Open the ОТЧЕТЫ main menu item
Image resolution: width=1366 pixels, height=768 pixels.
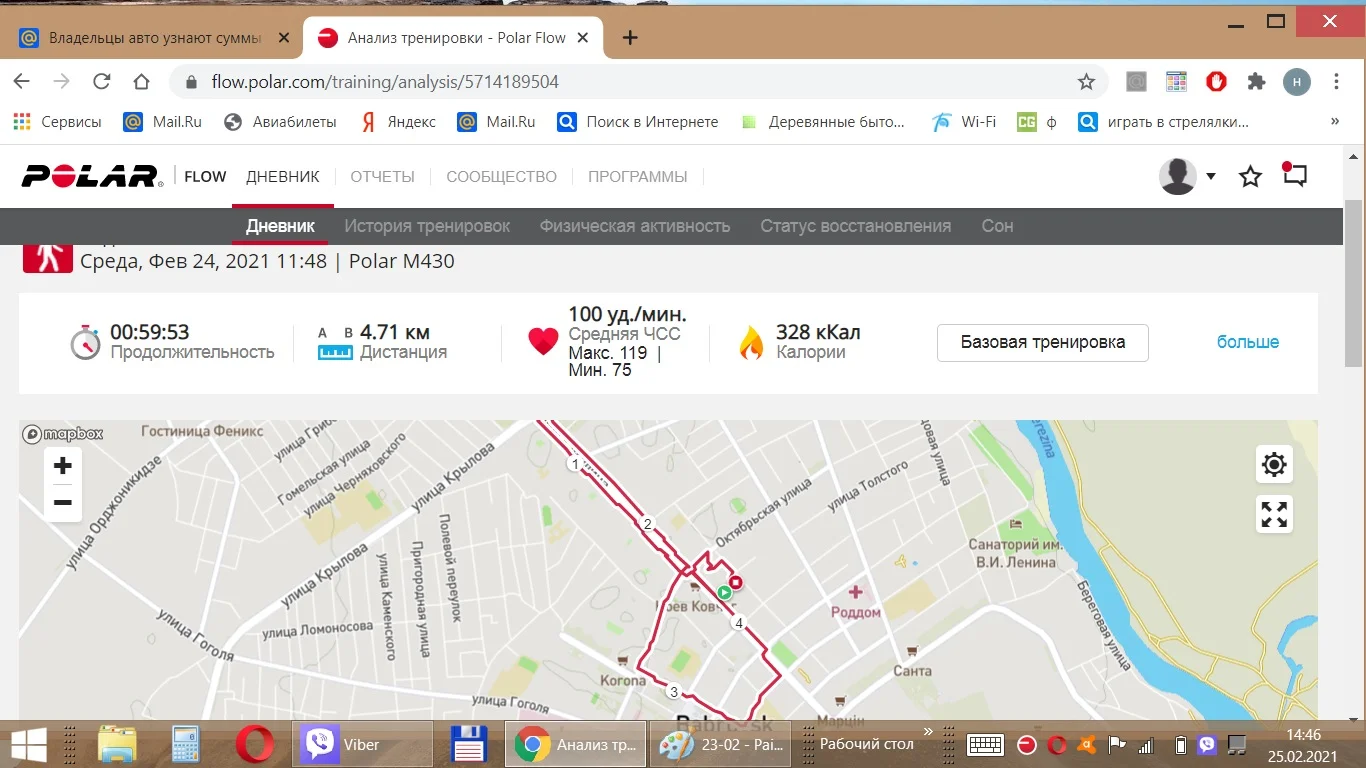tap(382, 177)
